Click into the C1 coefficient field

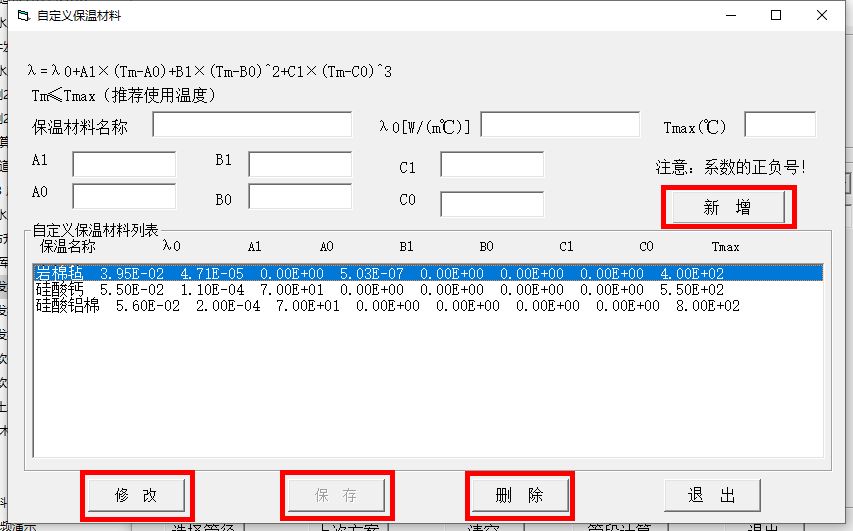pos(492,164)
